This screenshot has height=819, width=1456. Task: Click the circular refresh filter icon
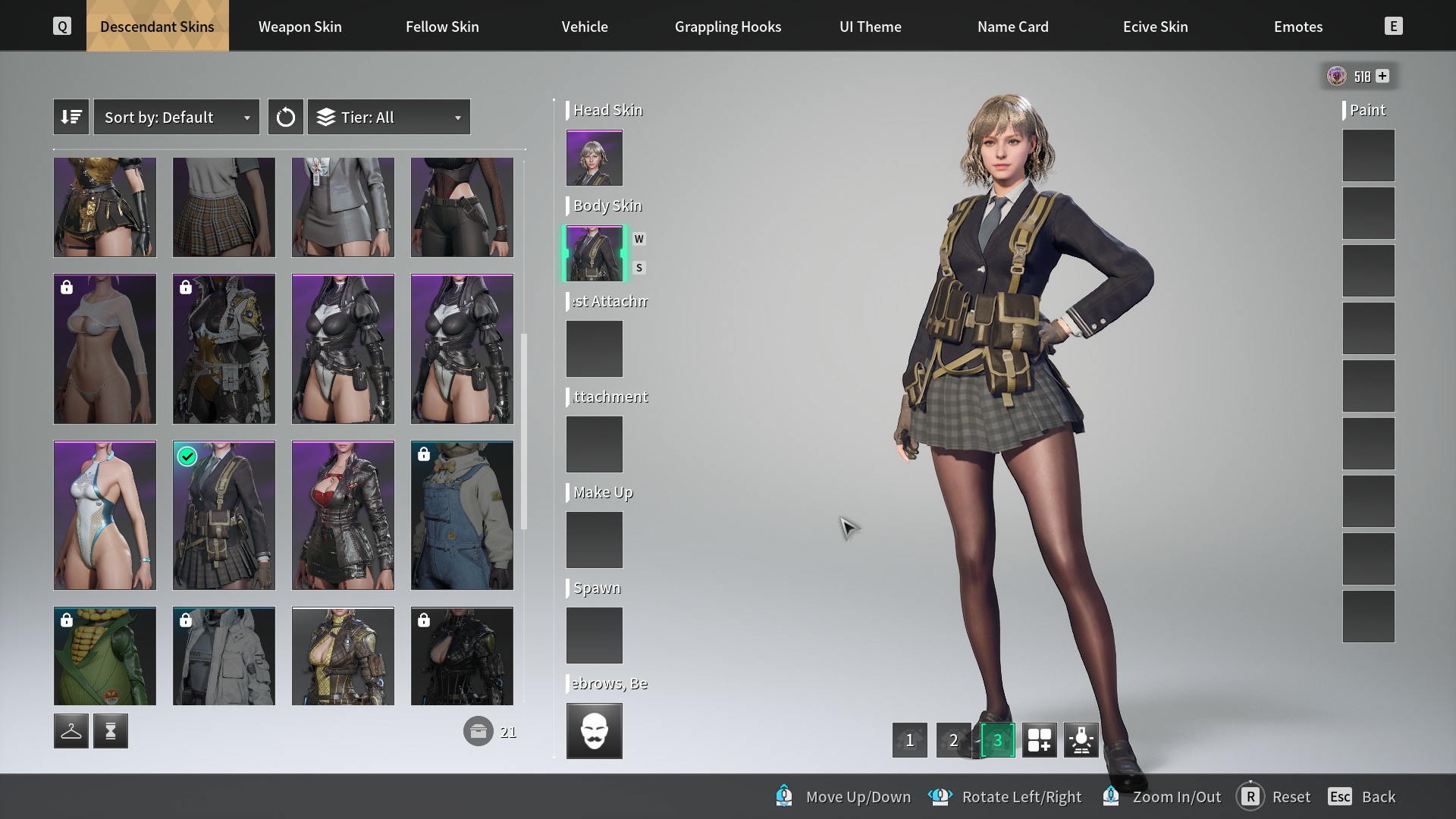285,117
